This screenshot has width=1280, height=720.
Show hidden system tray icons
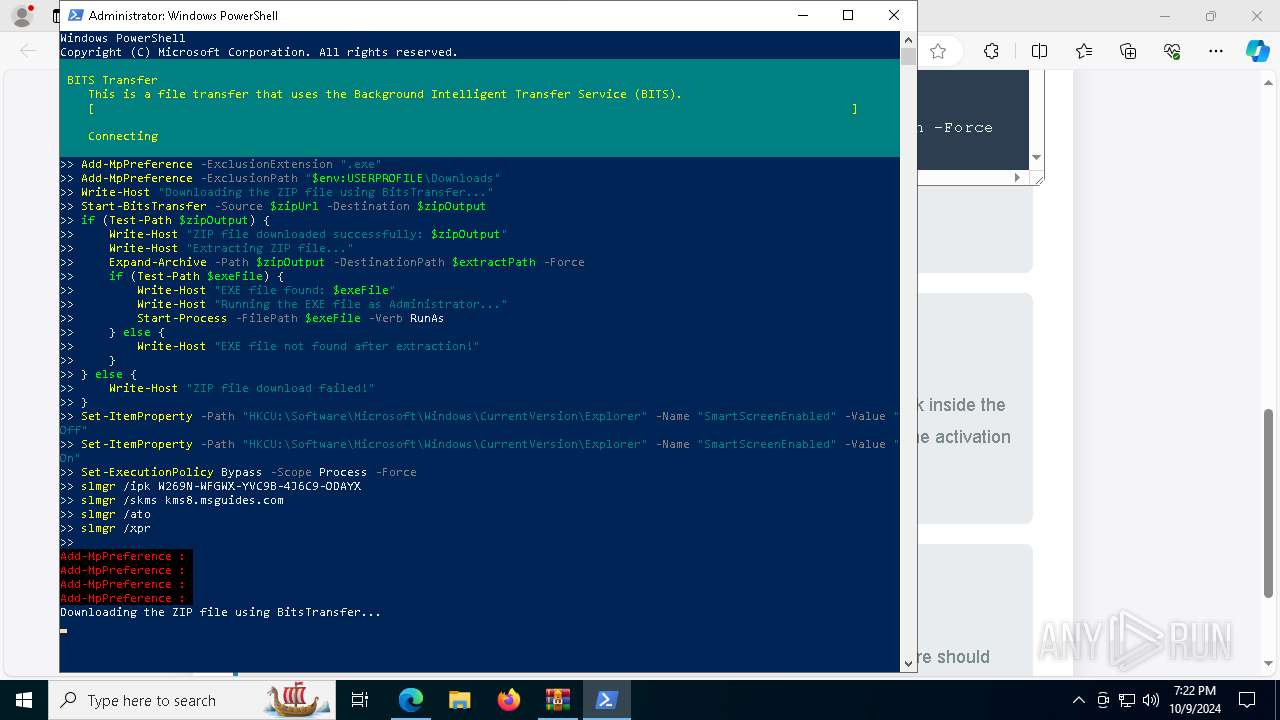(x=1078, y=700)
